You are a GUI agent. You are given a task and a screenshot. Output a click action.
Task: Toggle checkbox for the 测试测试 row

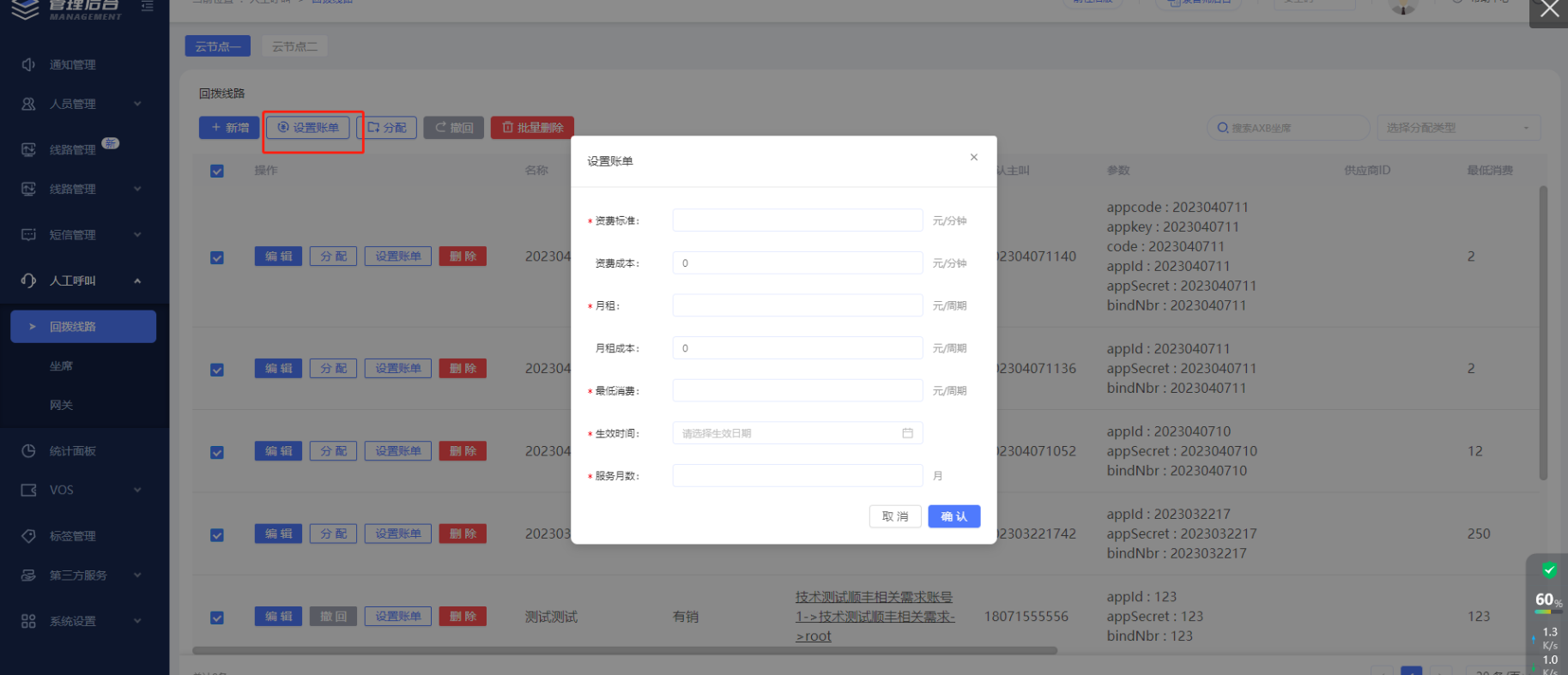tap(217, 618)
